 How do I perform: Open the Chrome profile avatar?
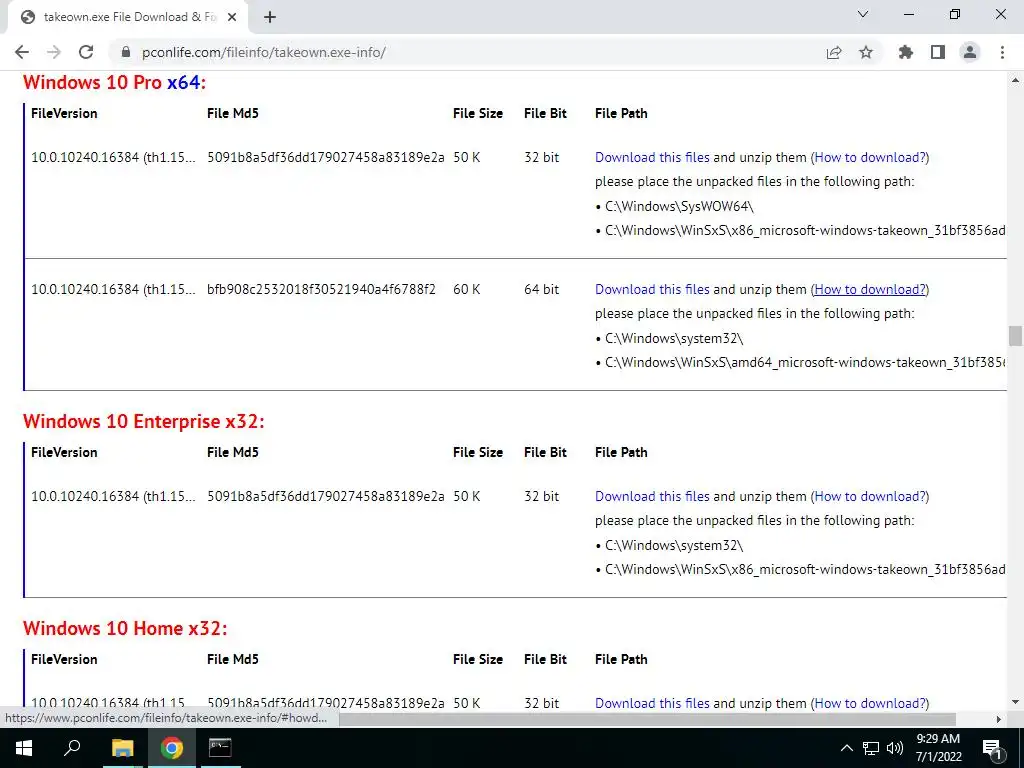tap(970, 52)
